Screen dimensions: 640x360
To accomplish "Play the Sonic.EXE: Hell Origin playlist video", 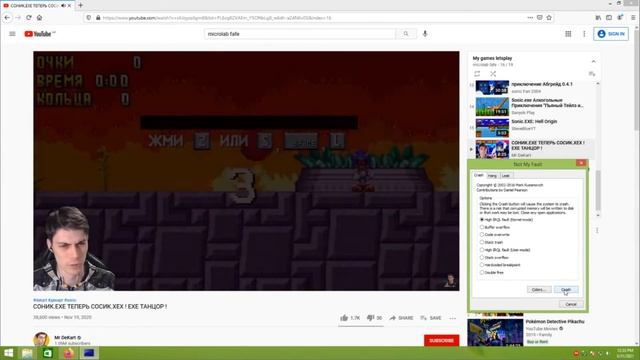I will [534, 128].
